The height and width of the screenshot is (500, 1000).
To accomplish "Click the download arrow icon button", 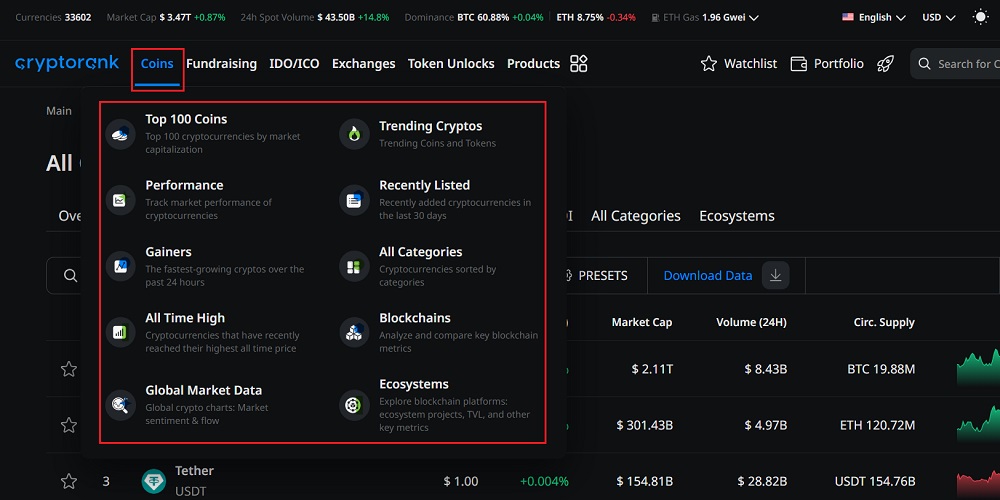I will click(775, 276).
